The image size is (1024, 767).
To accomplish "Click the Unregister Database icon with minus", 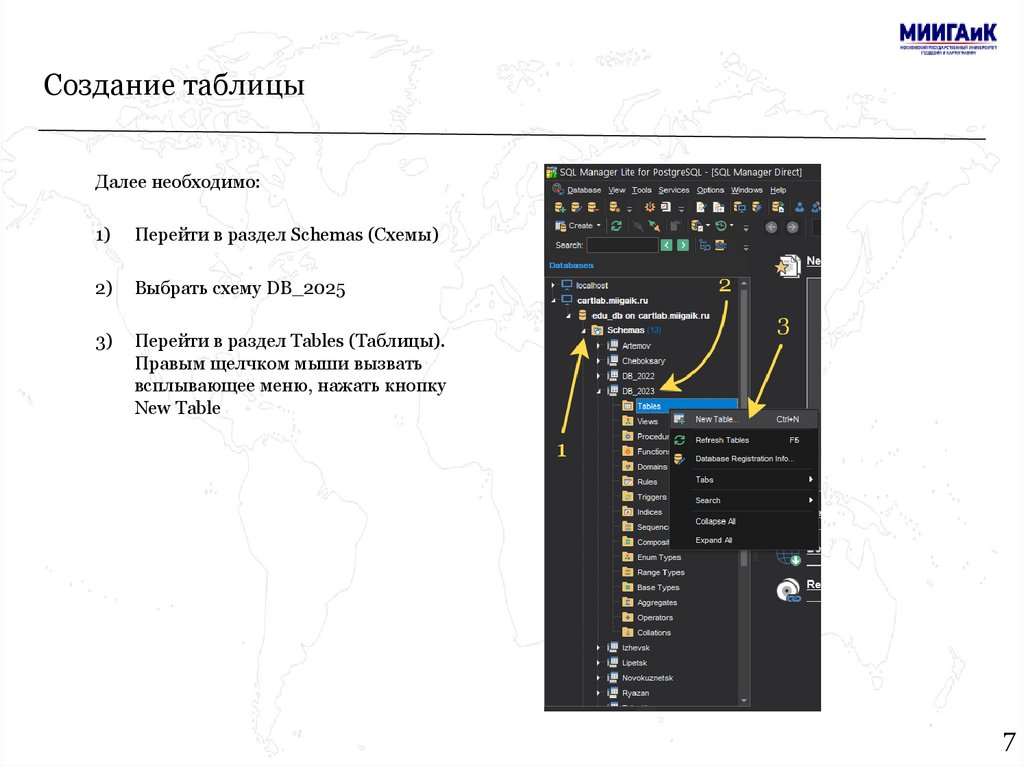I will click(x=592, y=207).
